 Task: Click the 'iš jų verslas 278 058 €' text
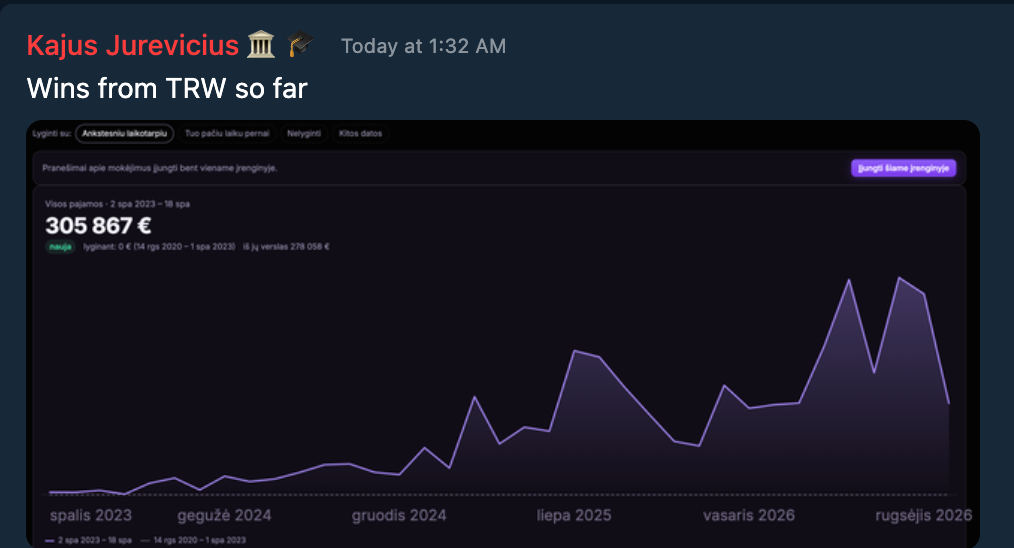[286, 247]
